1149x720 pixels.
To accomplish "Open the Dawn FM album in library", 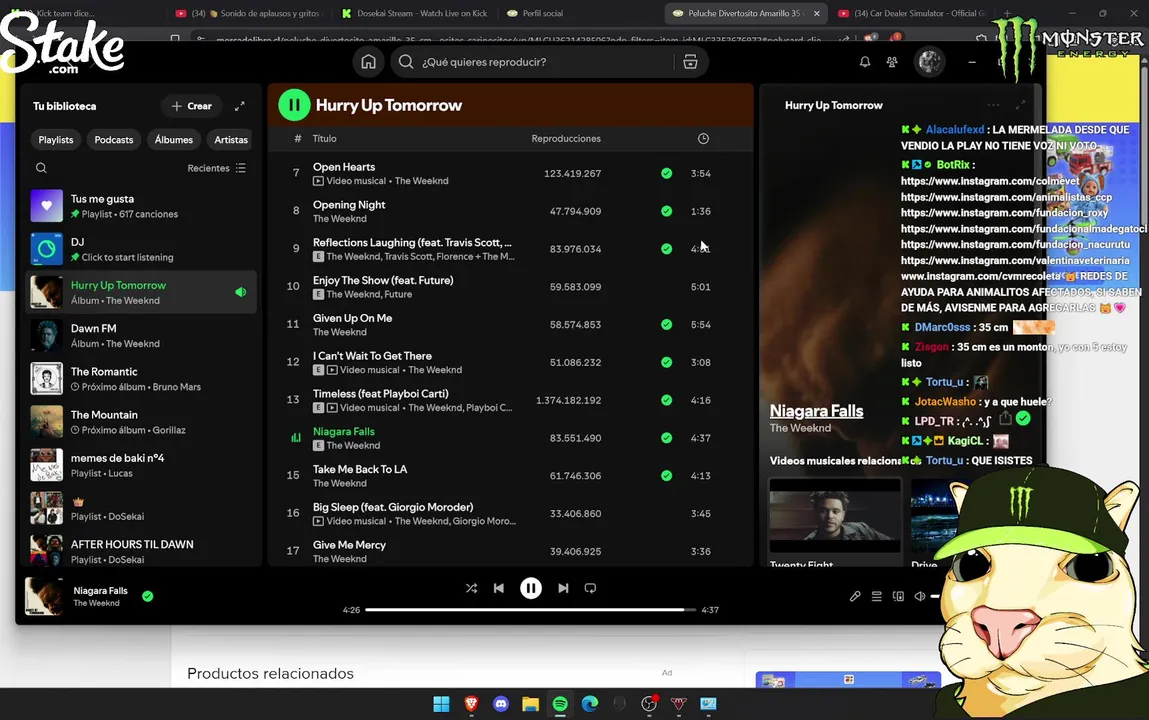I will pos(141,335).
